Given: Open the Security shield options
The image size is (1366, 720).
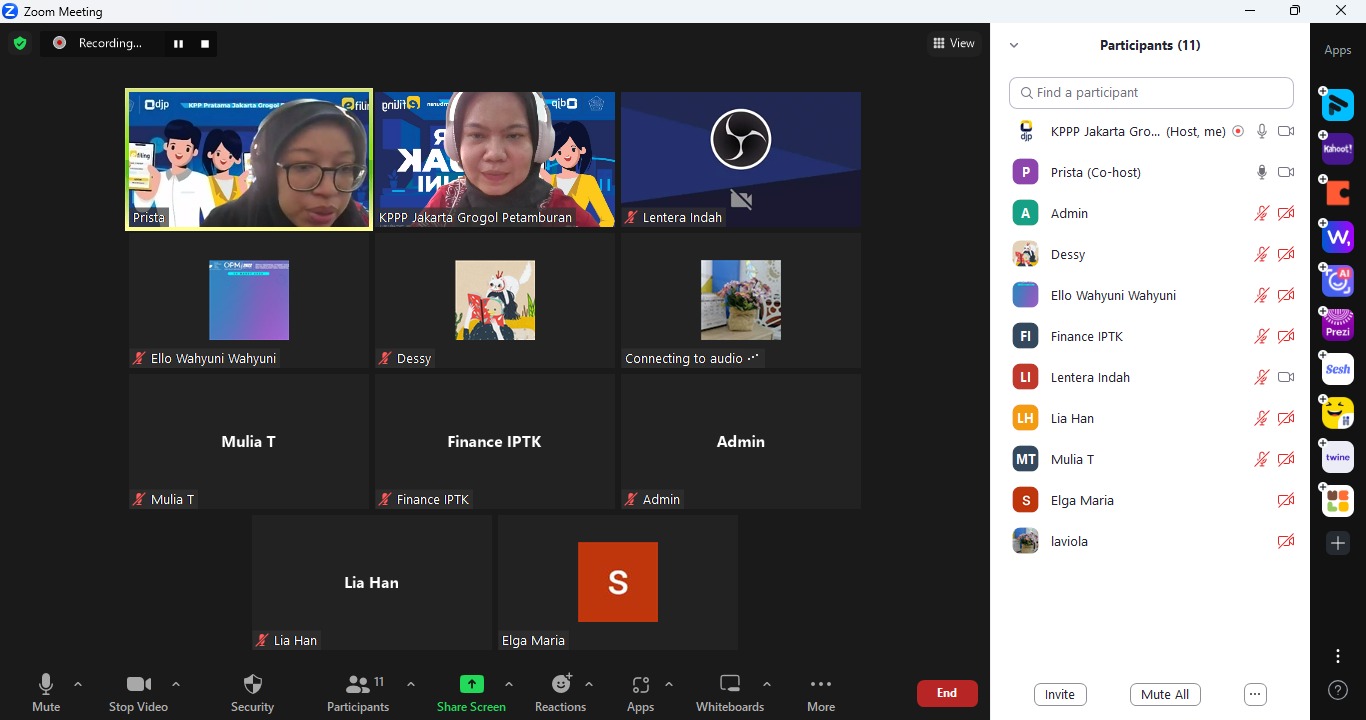Looking at the screenshot, I should tap(252, 693).
